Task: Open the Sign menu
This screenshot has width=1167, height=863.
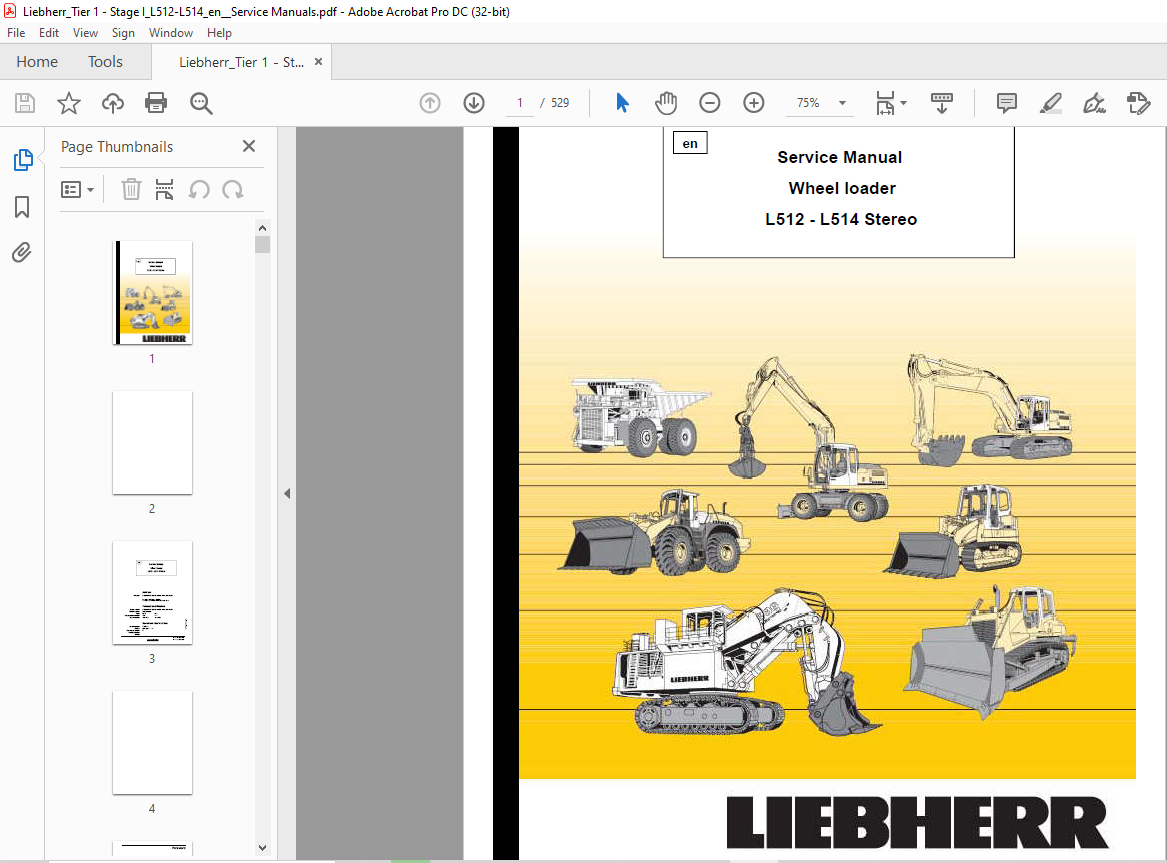Action: click(123, 33)
